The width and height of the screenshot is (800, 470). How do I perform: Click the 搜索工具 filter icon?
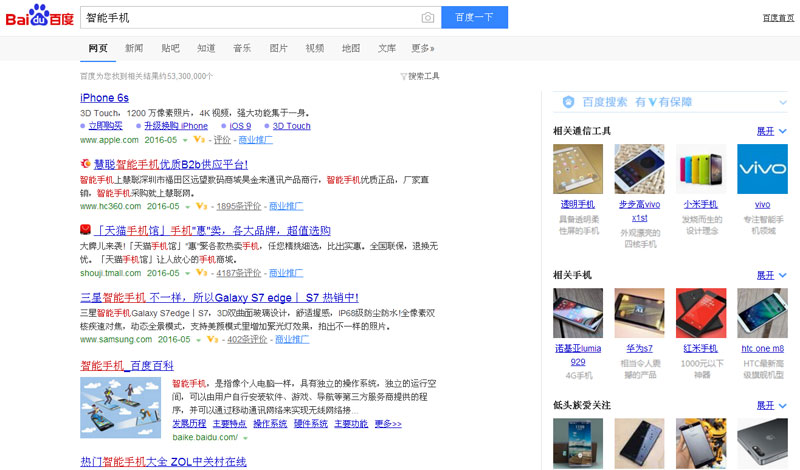403,76
